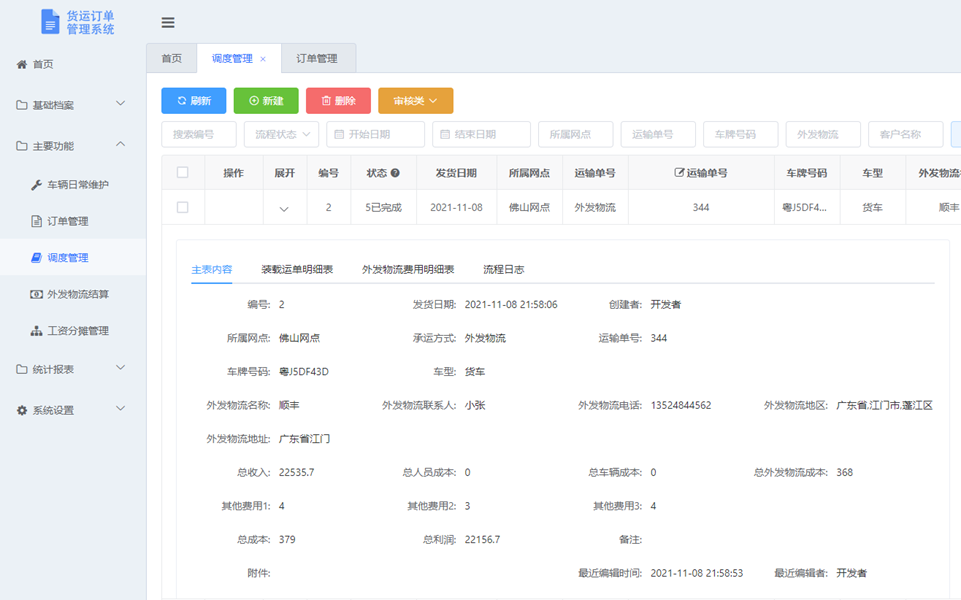Expand the 基础档案 sidebar group chevron
961x600 pixels.
pyautogui.click(x=121, y=104)
